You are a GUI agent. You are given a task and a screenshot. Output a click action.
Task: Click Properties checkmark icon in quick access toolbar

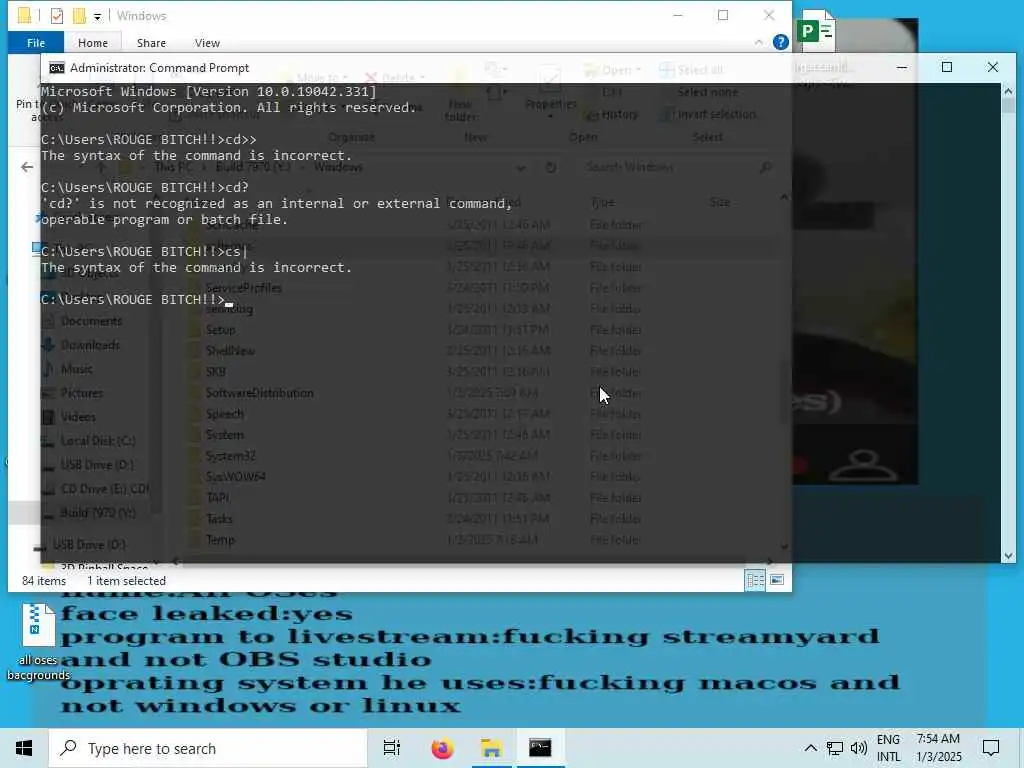click(57, 16)
